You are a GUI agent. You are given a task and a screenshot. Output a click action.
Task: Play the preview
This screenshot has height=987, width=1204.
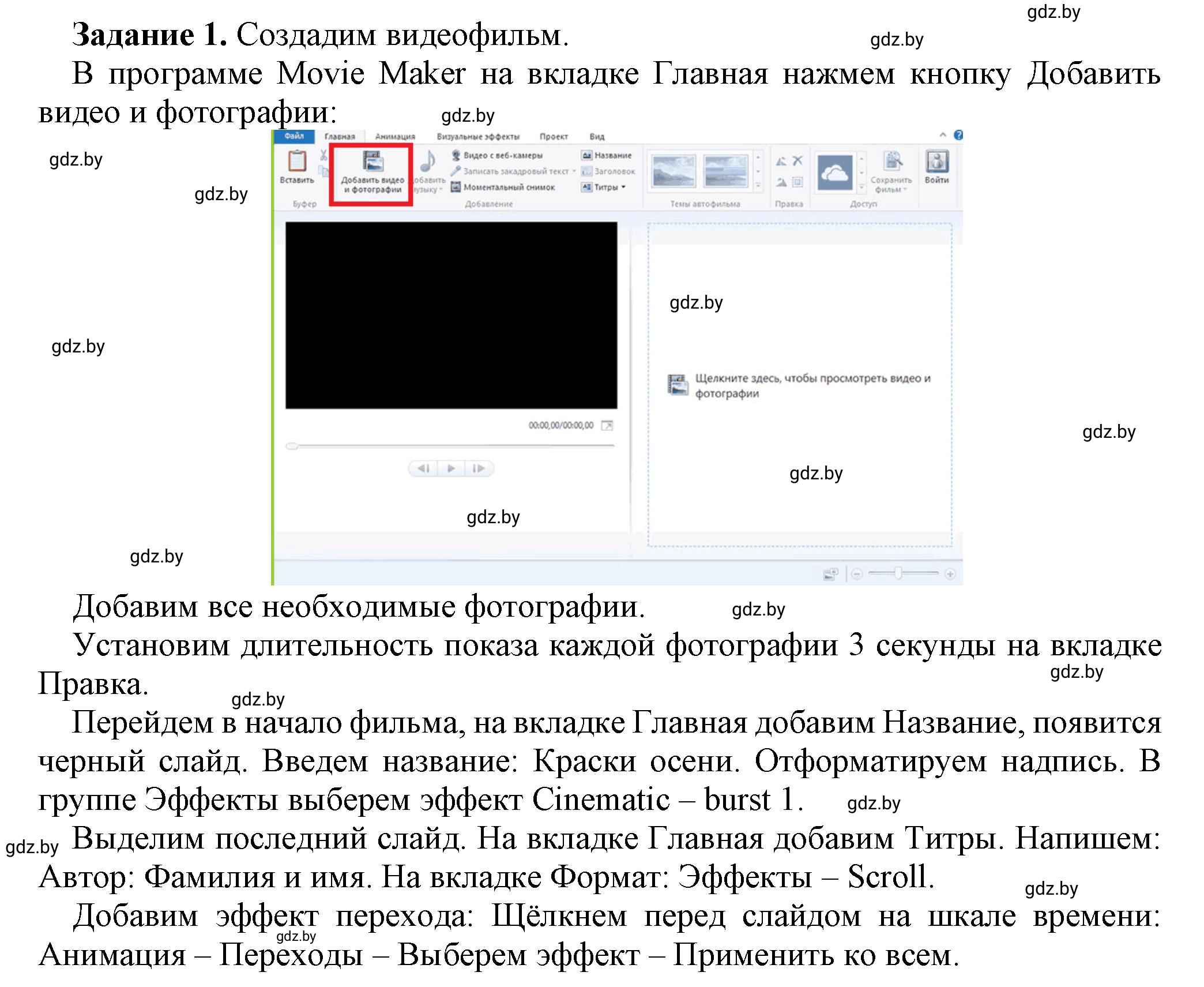451,468
